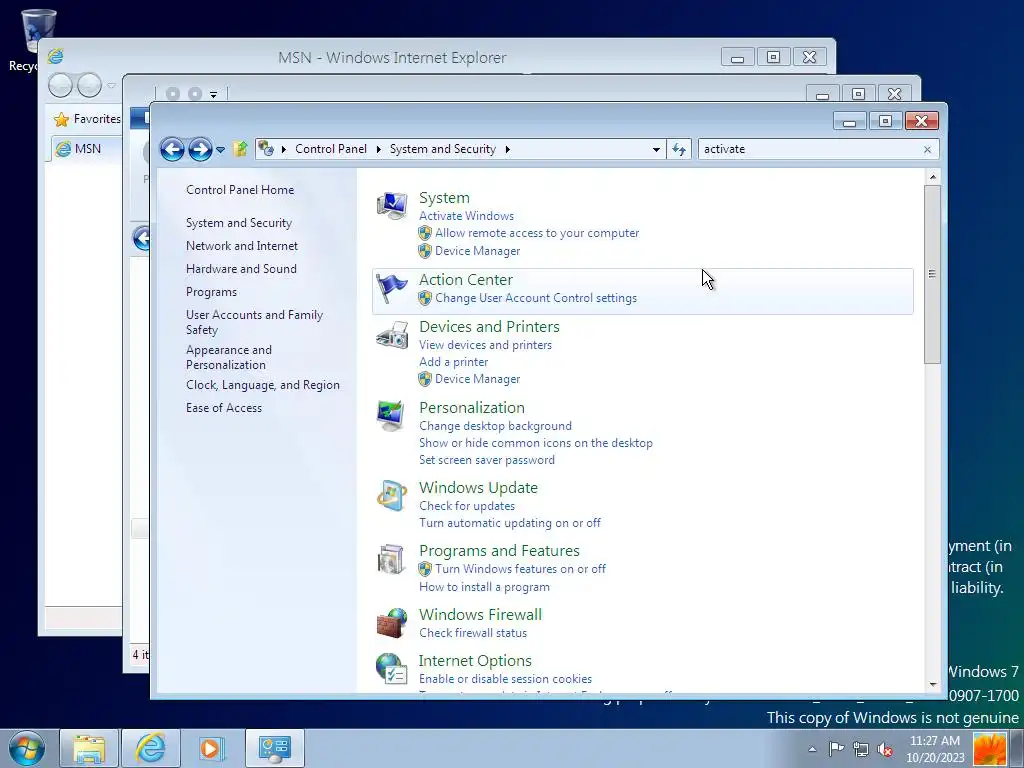Click the Personalization monitor icon

point(391,416)
